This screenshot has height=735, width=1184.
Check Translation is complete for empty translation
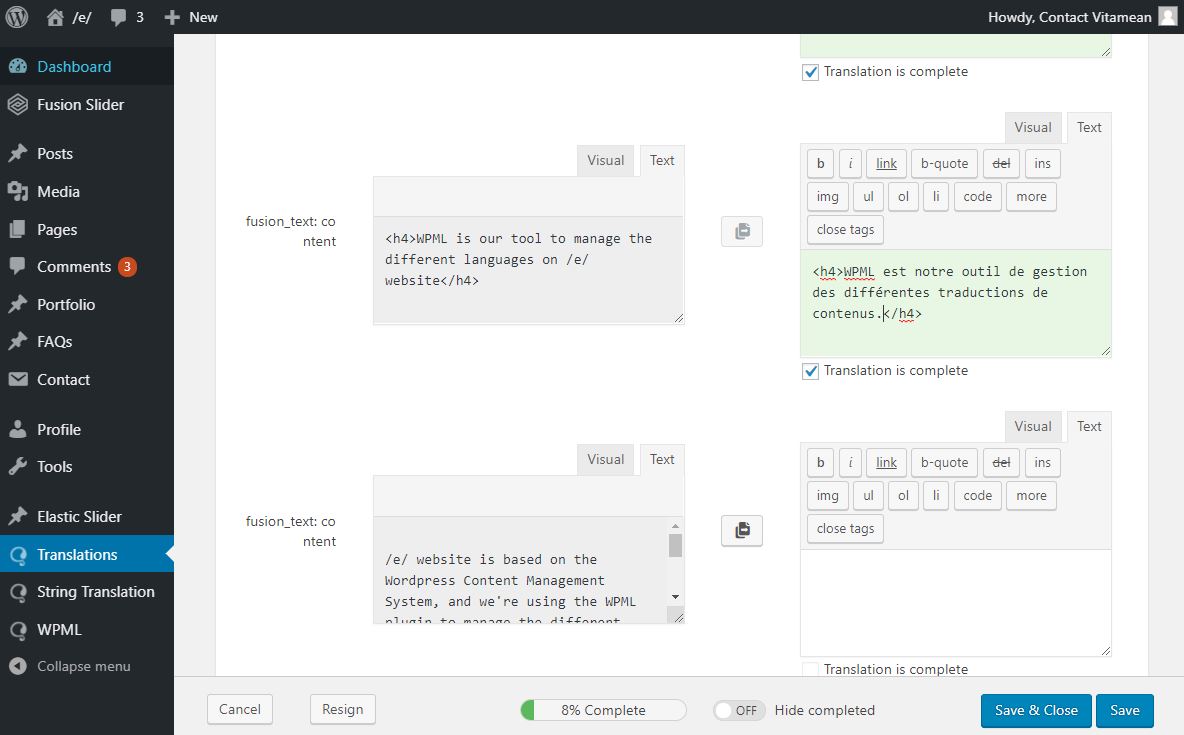810,670
